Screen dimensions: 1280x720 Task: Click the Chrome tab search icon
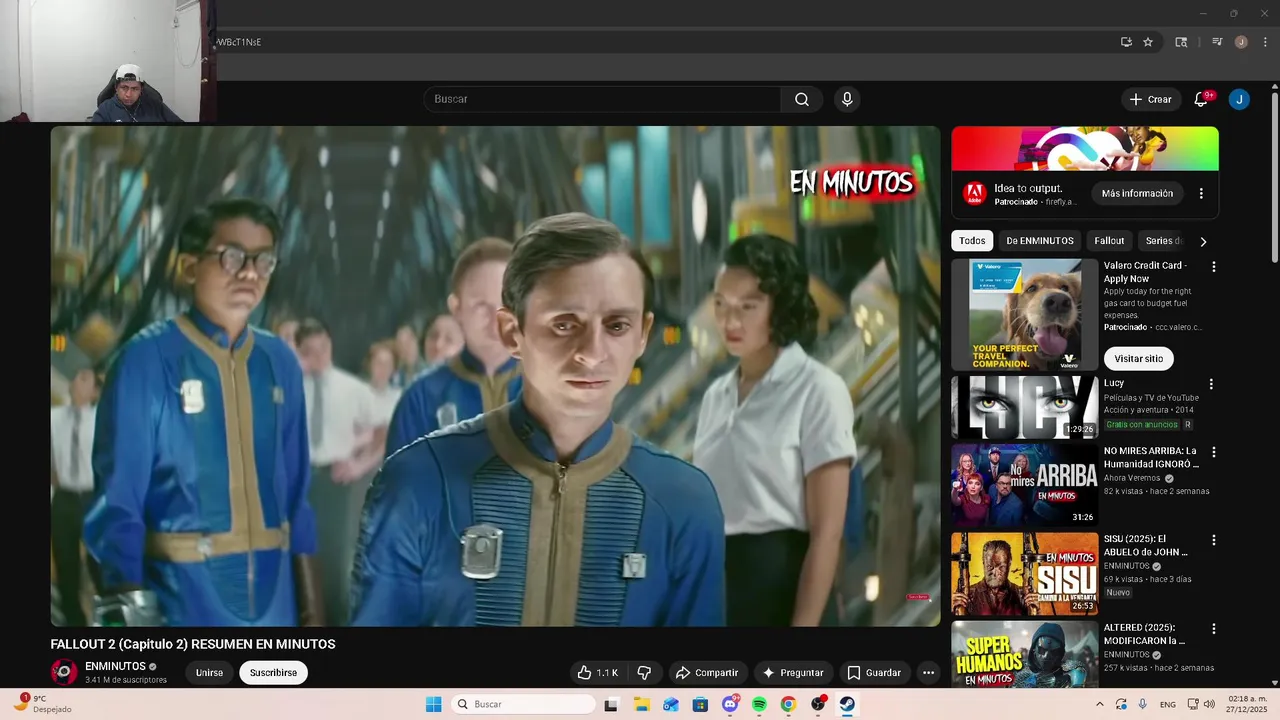[x=1181, y=42]
